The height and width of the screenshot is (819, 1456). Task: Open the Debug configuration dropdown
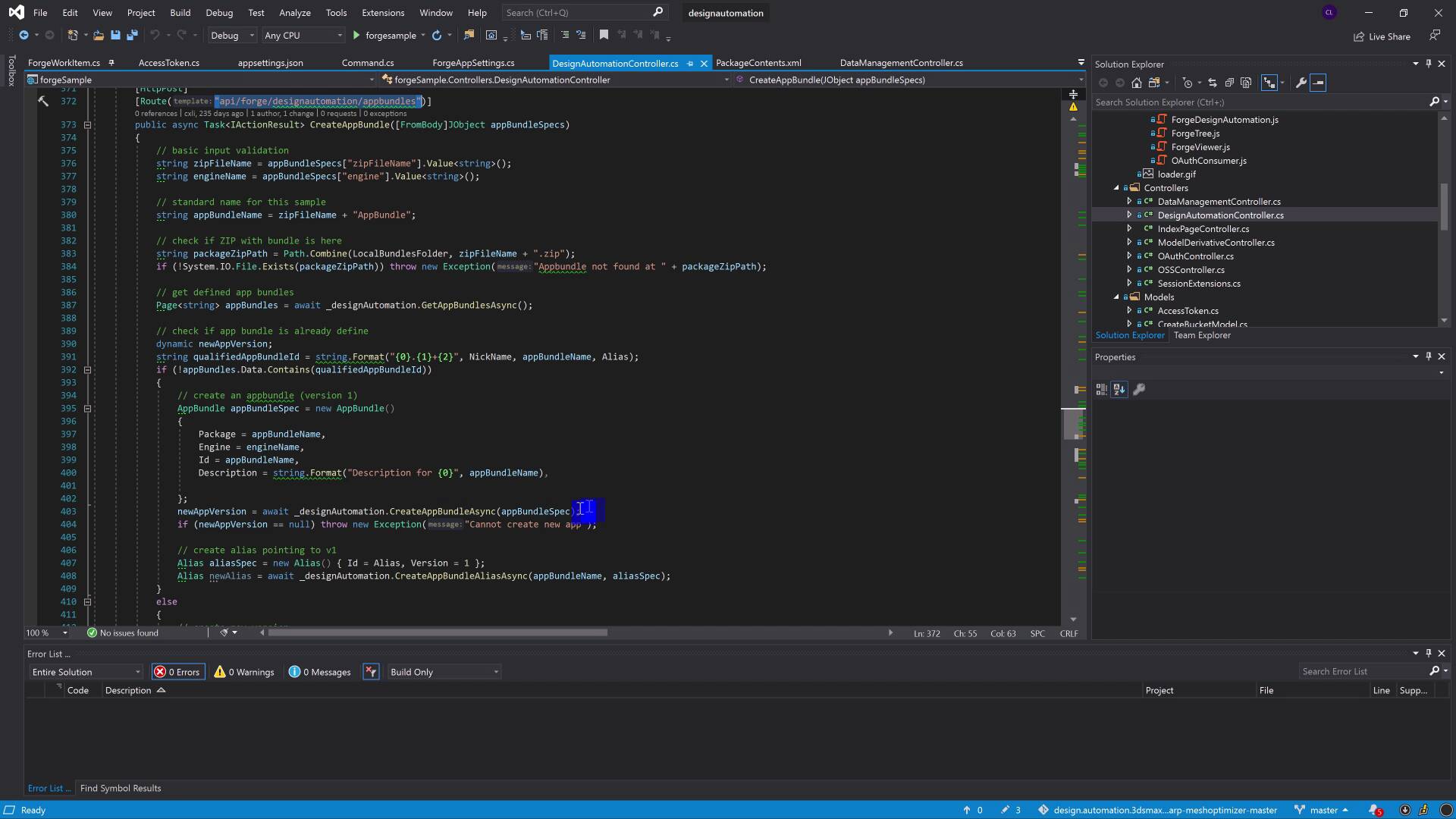[x=231, y=35]
